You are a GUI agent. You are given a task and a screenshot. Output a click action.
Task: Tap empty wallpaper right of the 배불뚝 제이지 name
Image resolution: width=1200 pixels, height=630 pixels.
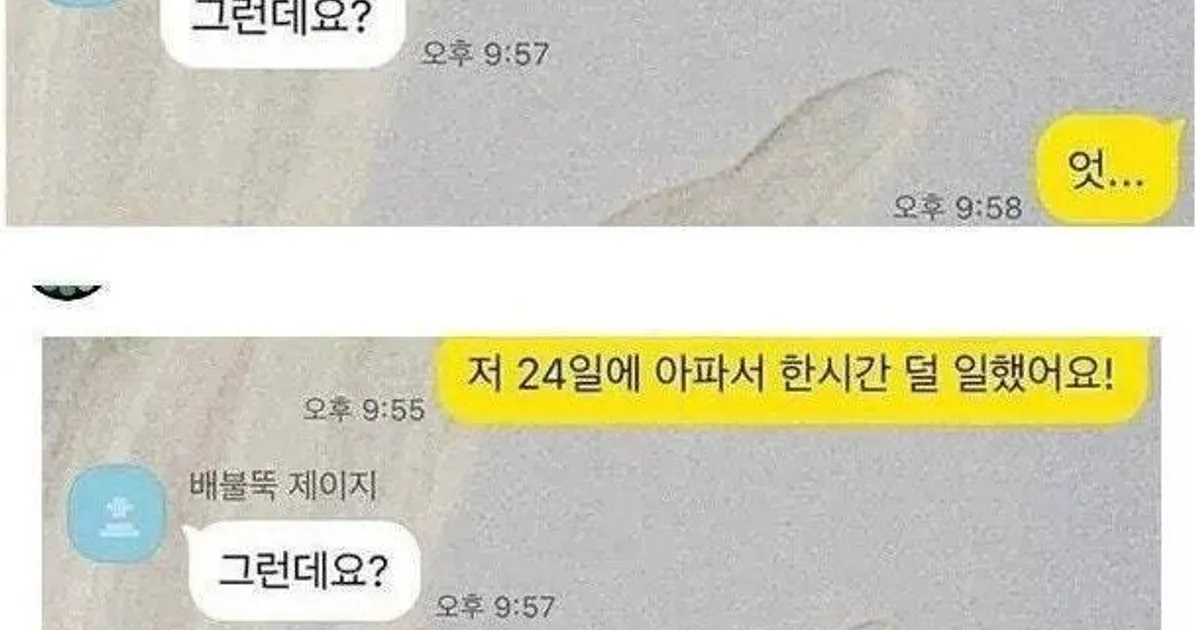(700, 487)
